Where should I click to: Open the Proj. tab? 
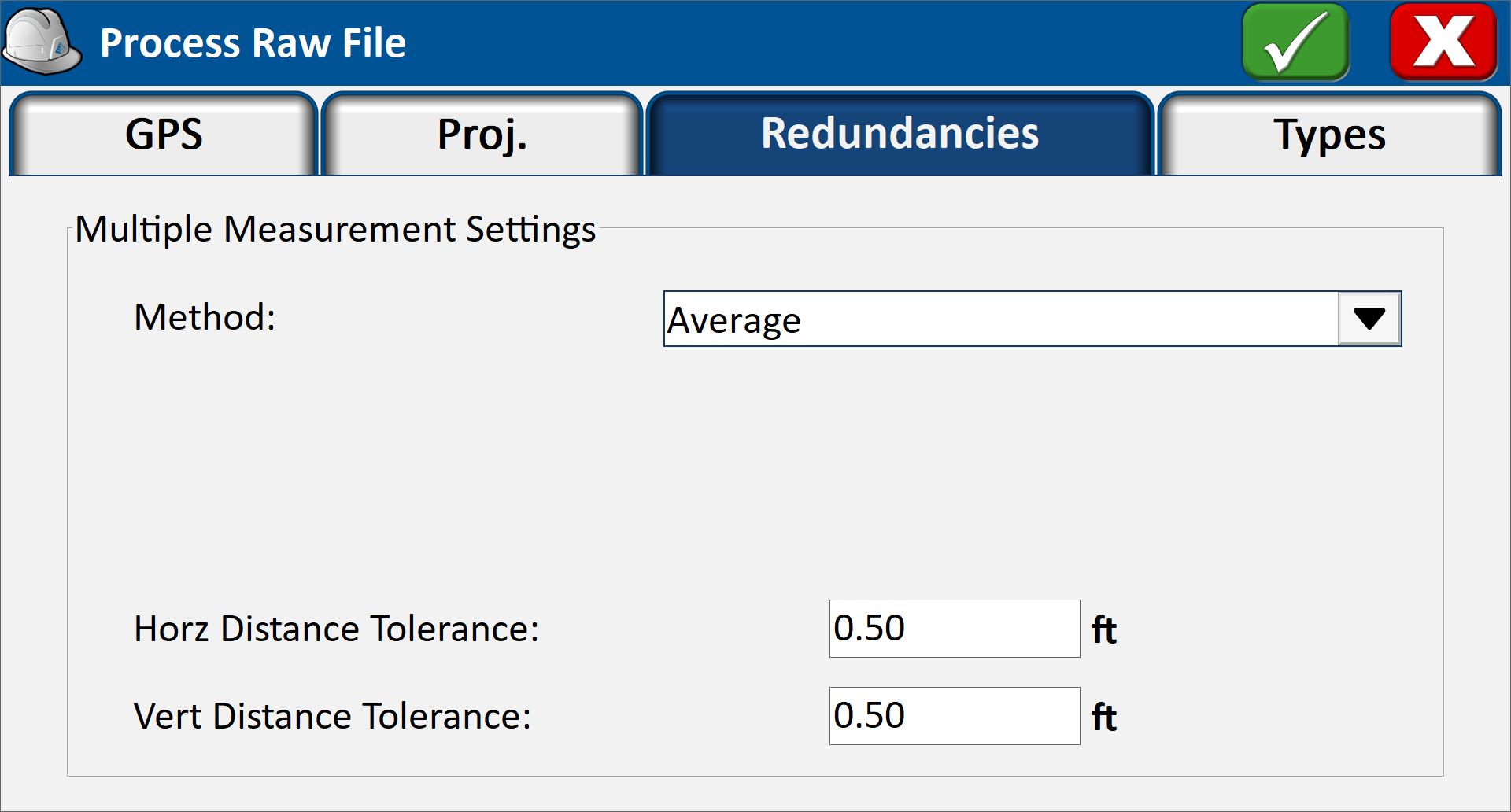click(x=482, y=134)
